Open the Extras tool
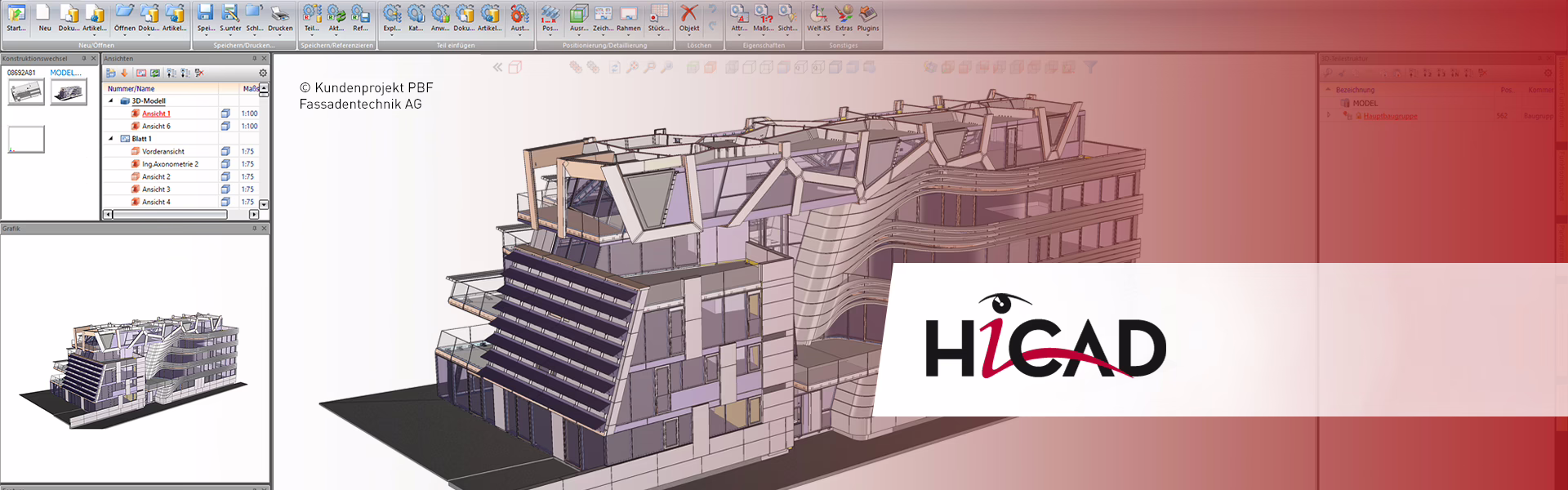 [x=844, y=16]
